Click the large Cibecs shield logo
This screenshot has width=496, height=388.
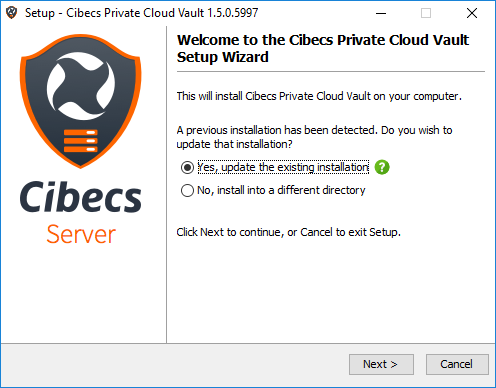(81, 101)
